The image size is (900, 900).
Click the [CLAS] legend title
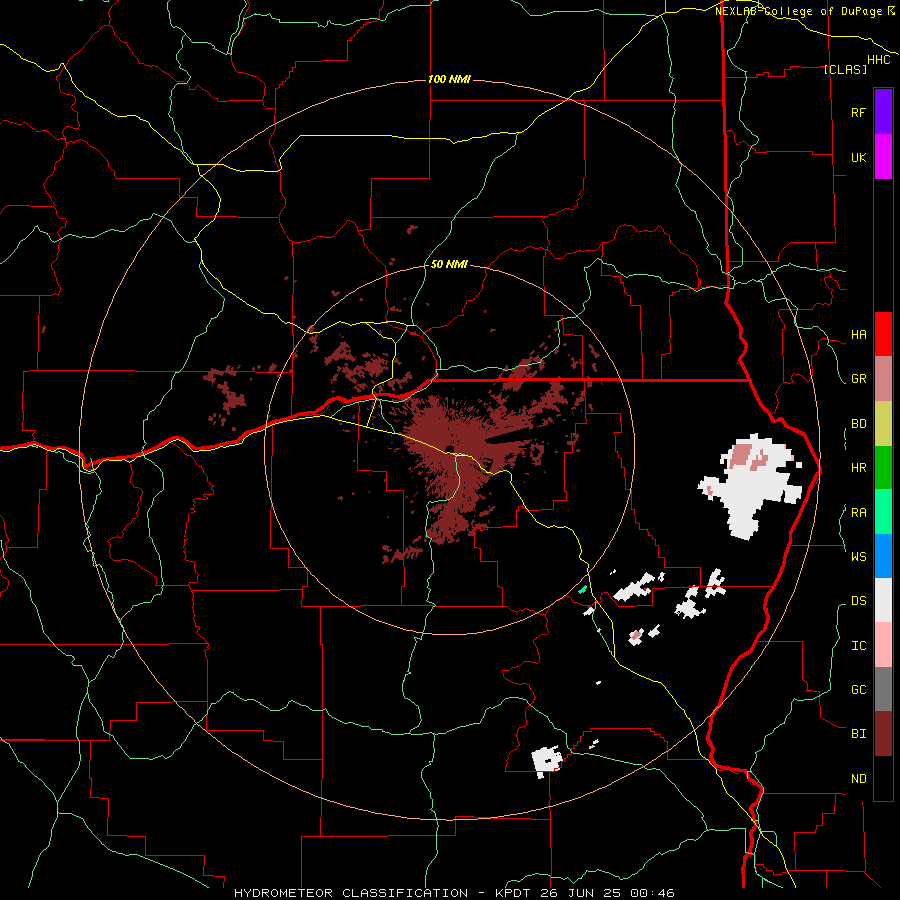tap(844, 70)
